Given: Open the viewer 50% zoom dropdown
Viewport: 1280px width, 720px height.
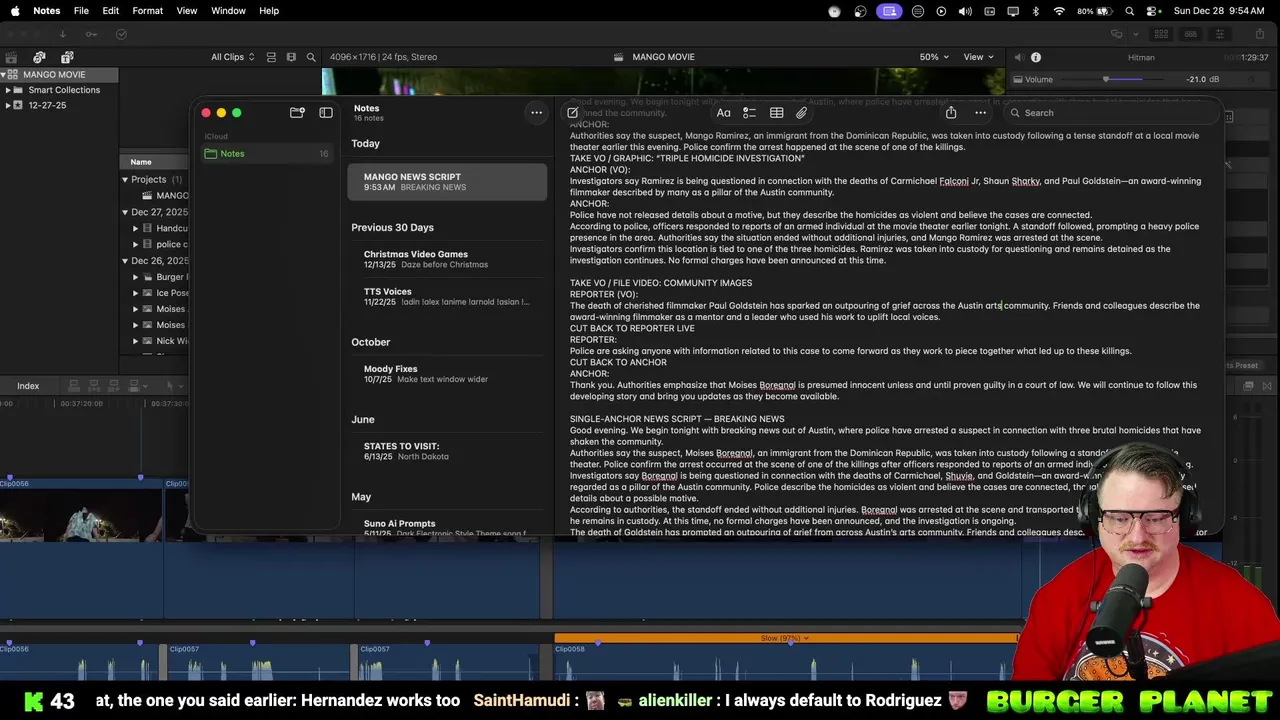Looking at the screenshot, I should click(934, 57).
